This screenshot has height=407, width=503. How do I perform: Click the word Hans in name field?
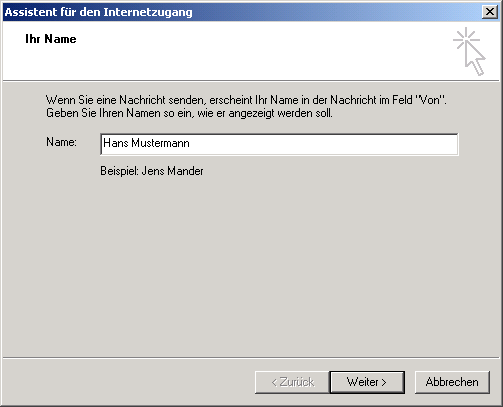[116, 143]
